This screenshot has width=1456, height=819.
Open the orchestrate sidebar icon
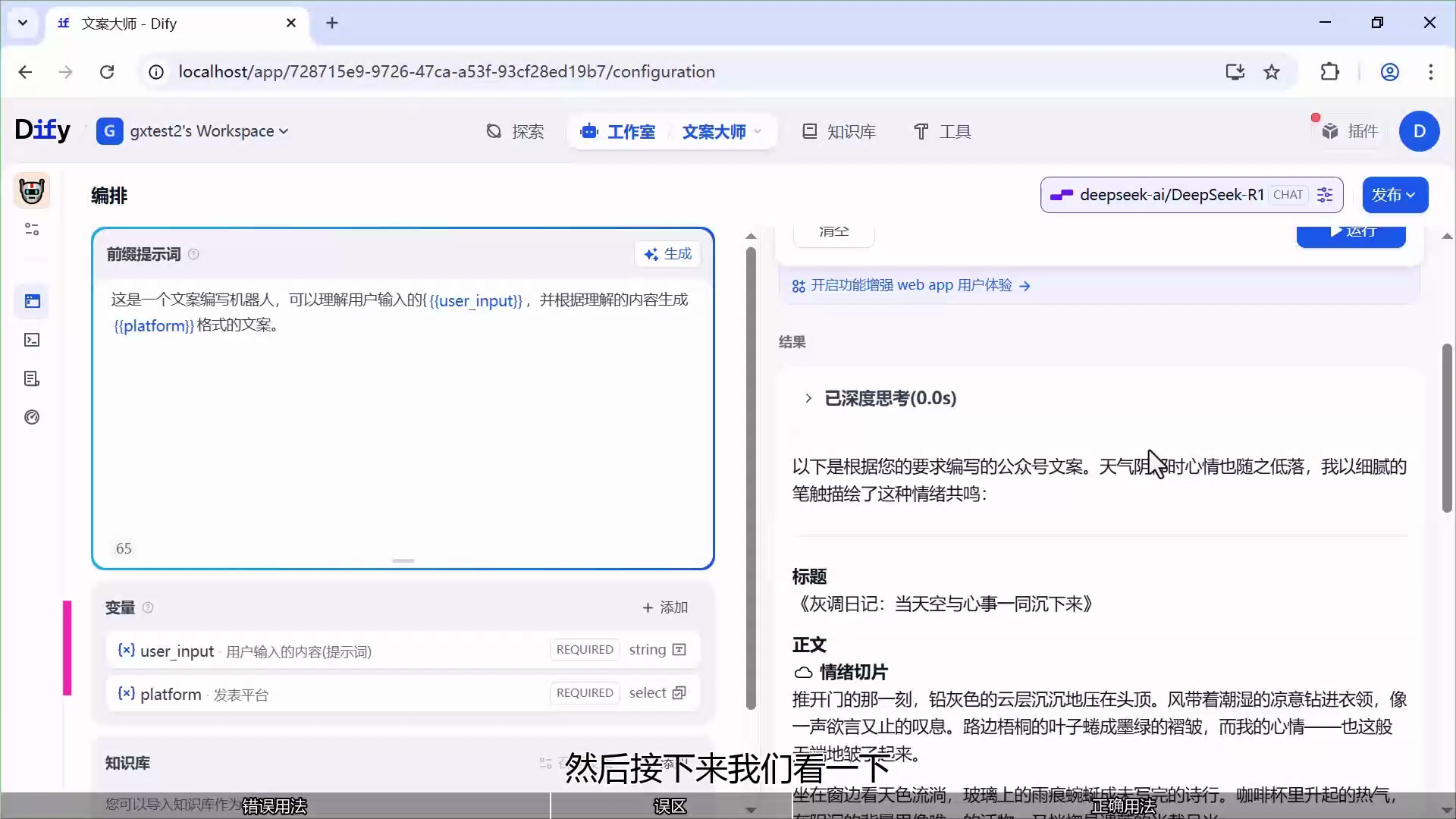(32, 301)
